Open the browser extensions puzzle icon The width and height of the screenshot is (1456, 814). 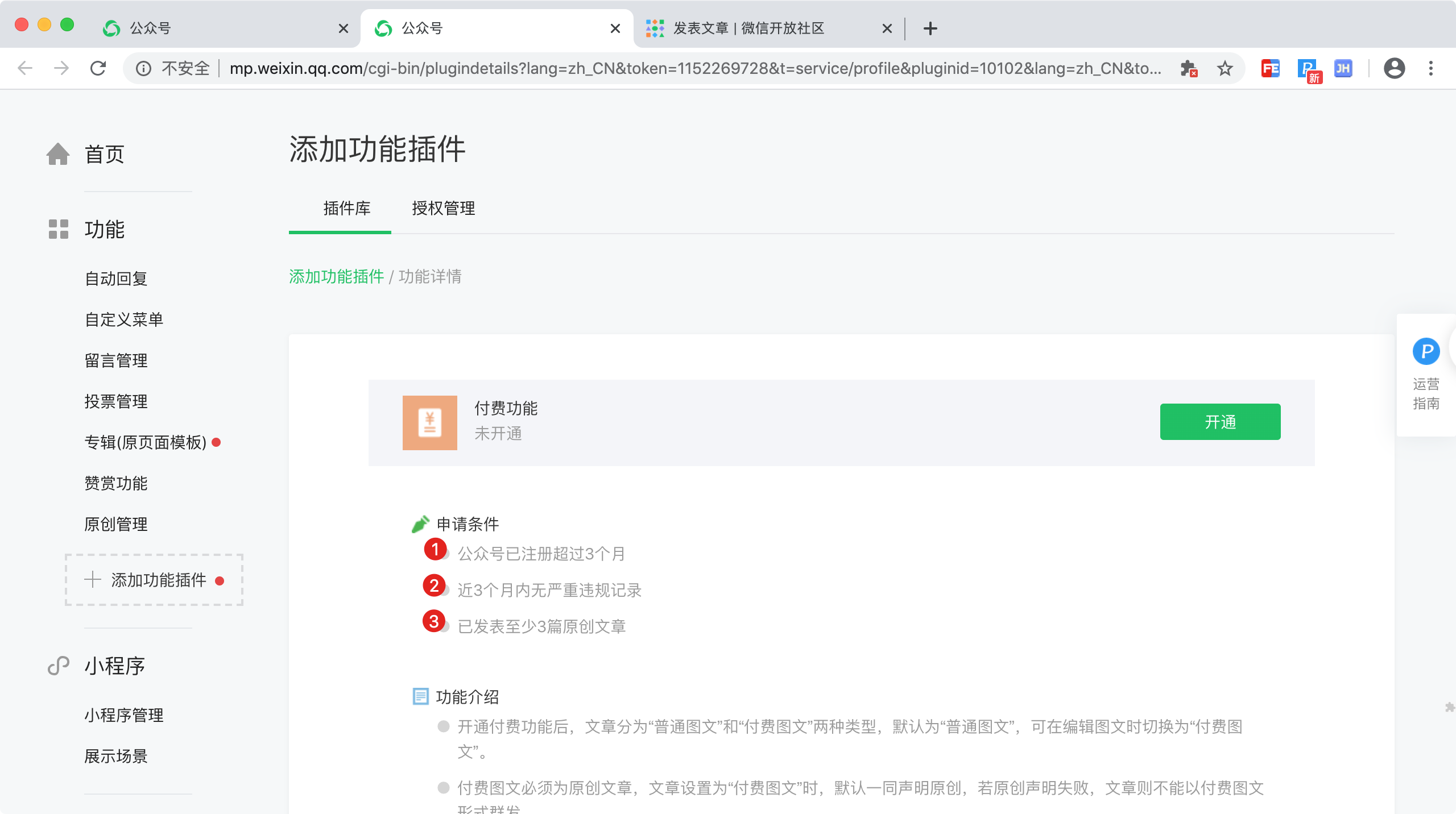pyautogui.click(x=1188, y=69)
